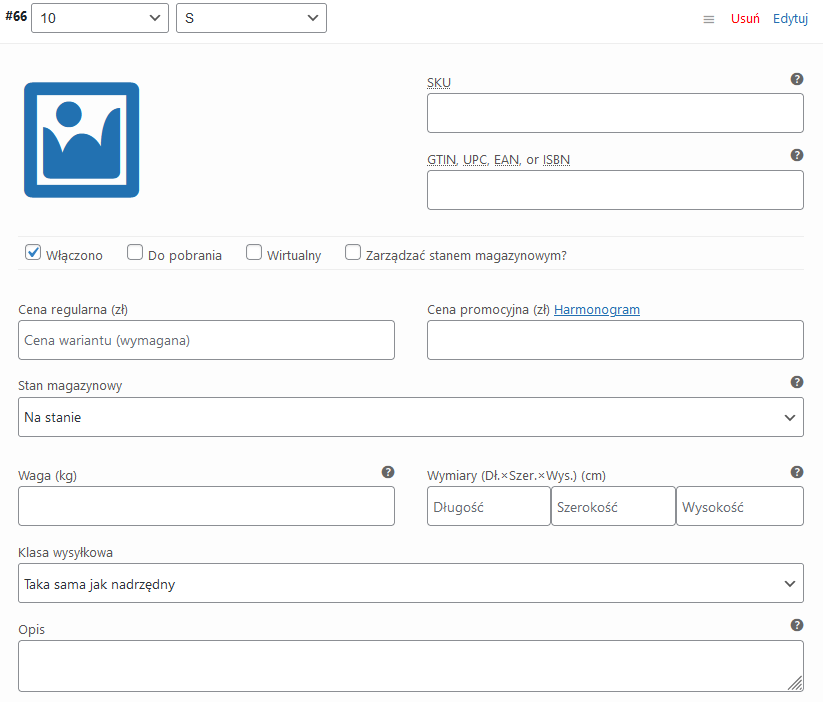Screen dimensions: 823x702
Task: Click the help icon for Stan magazynowy
Action: click(797, 381)
